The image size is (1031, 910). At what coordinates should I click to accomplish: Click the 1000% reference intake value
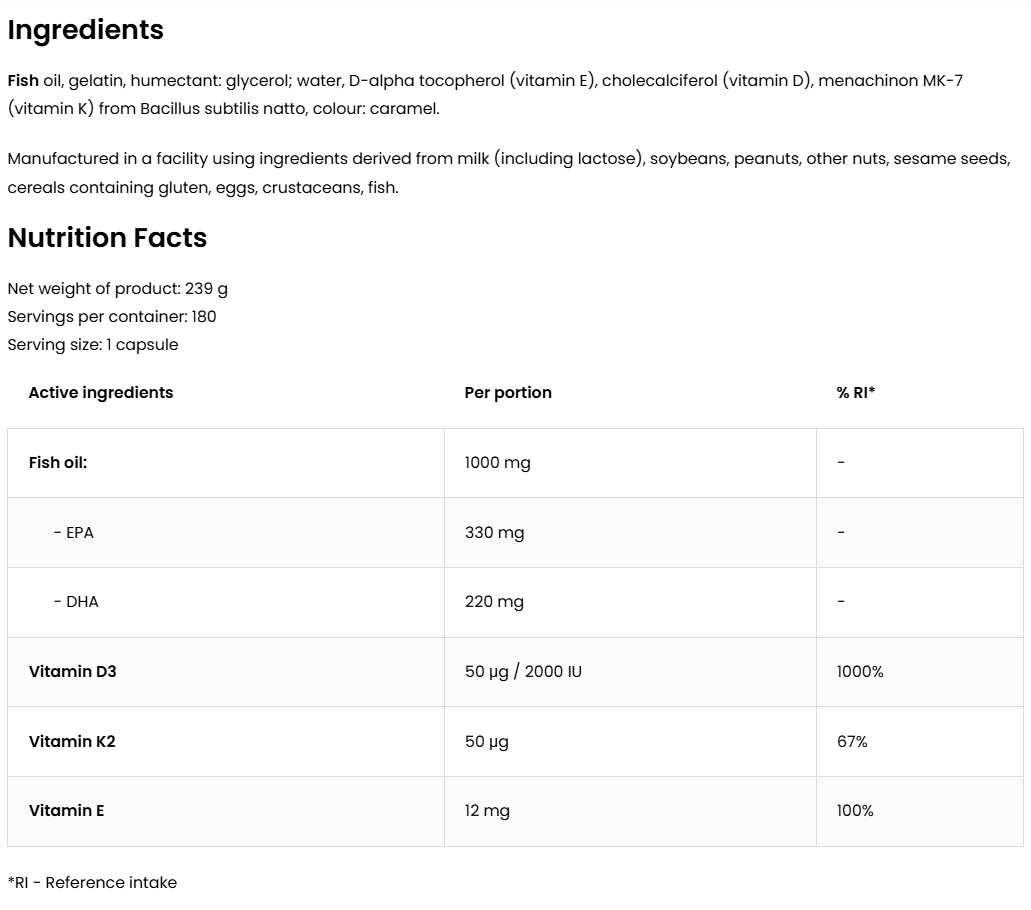860,672
